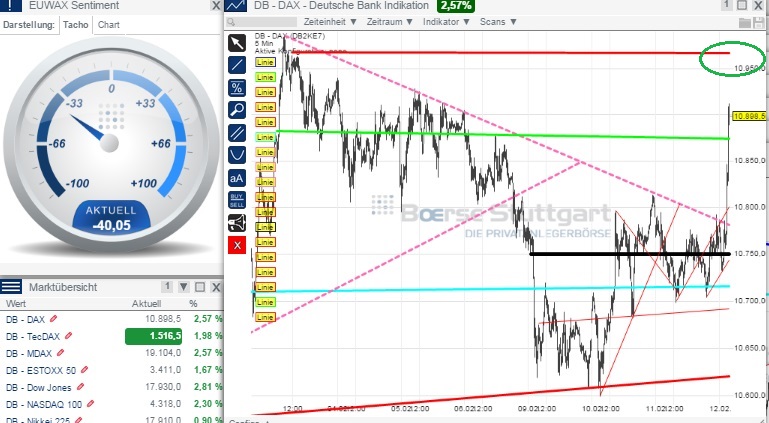Click the 19.104,0 MDAX value
The height and width of the screenshot is (423, 769).
point(163,353)
